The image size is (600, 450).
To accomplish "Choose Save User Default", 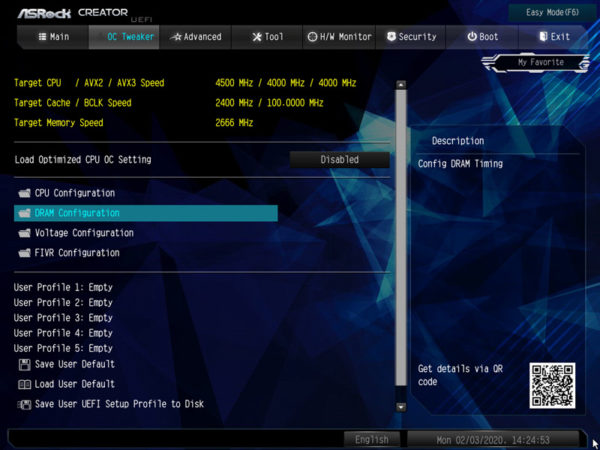I will pos(75,364).
